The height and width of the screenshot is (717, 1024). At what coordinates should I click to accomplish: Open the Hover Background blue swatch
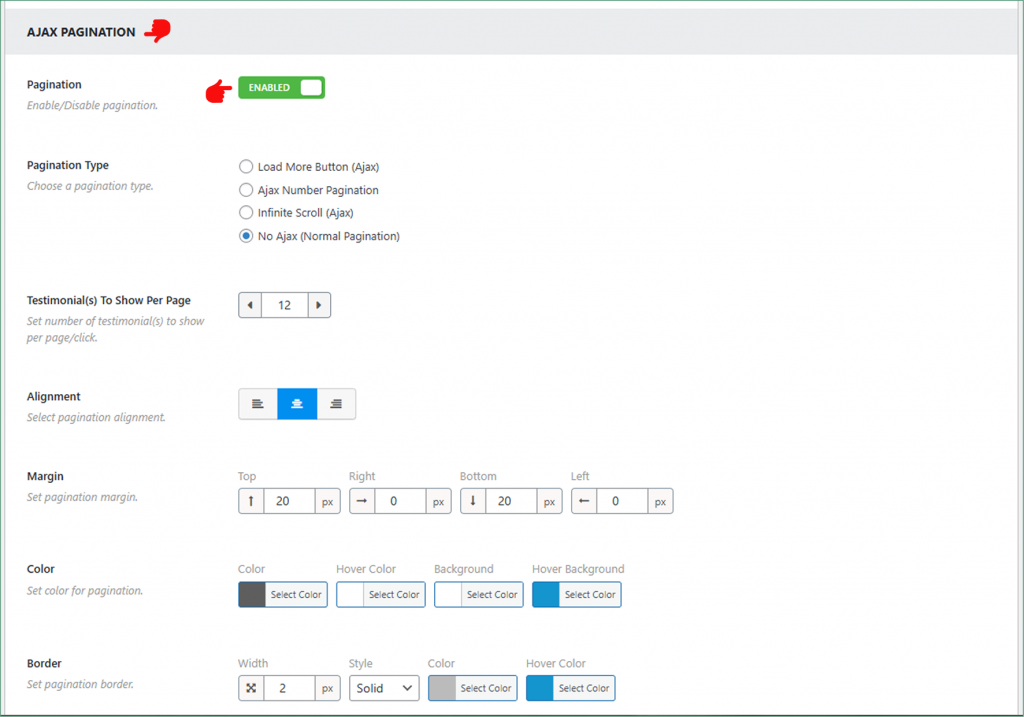point(546,594)
